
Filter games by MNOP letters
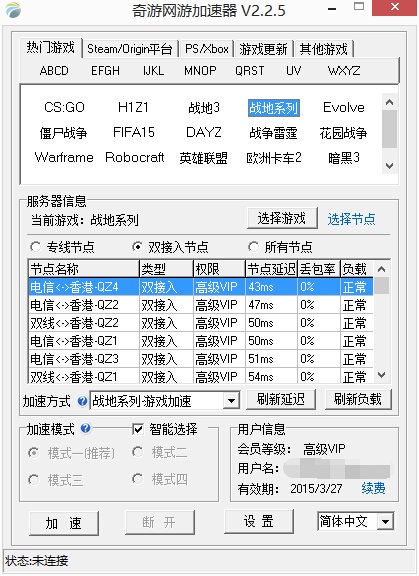point(200,71)
